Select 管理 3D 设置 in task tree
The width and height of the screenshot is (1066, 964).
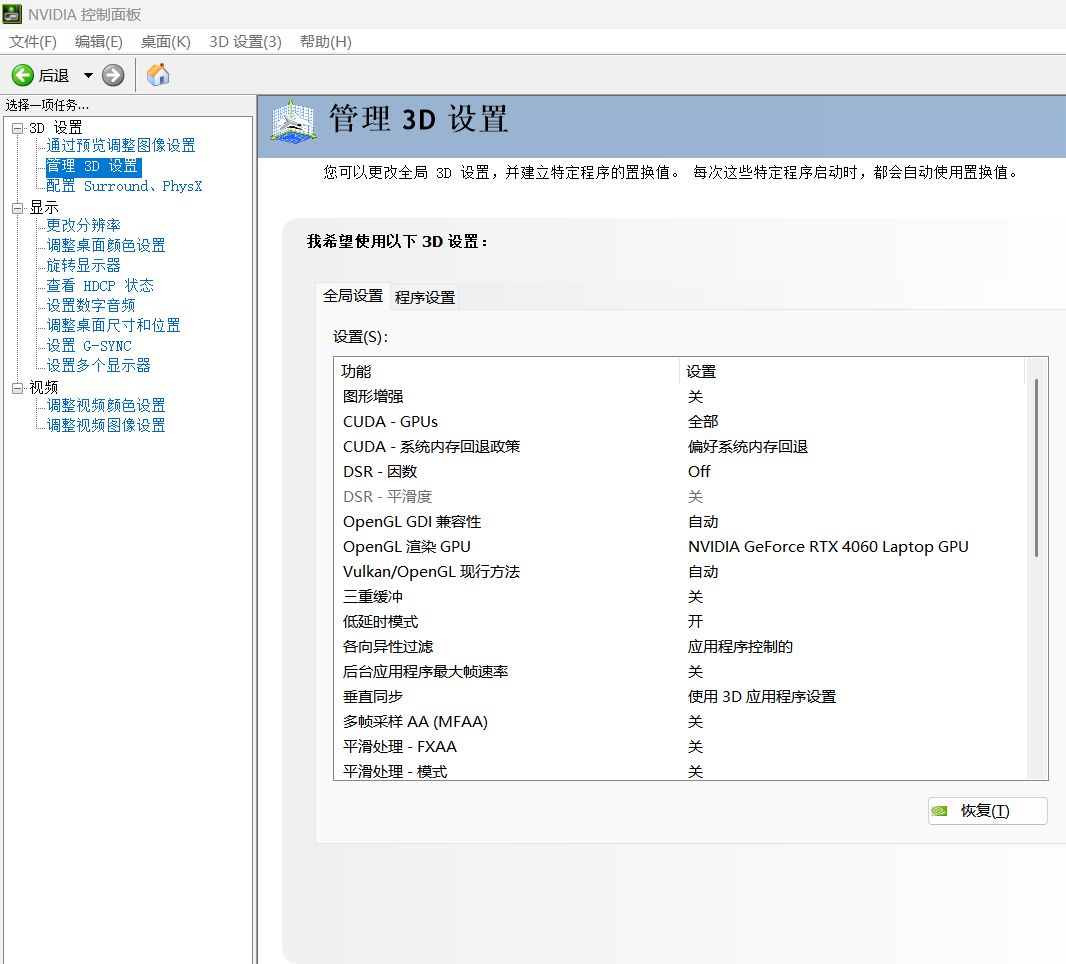93,166
